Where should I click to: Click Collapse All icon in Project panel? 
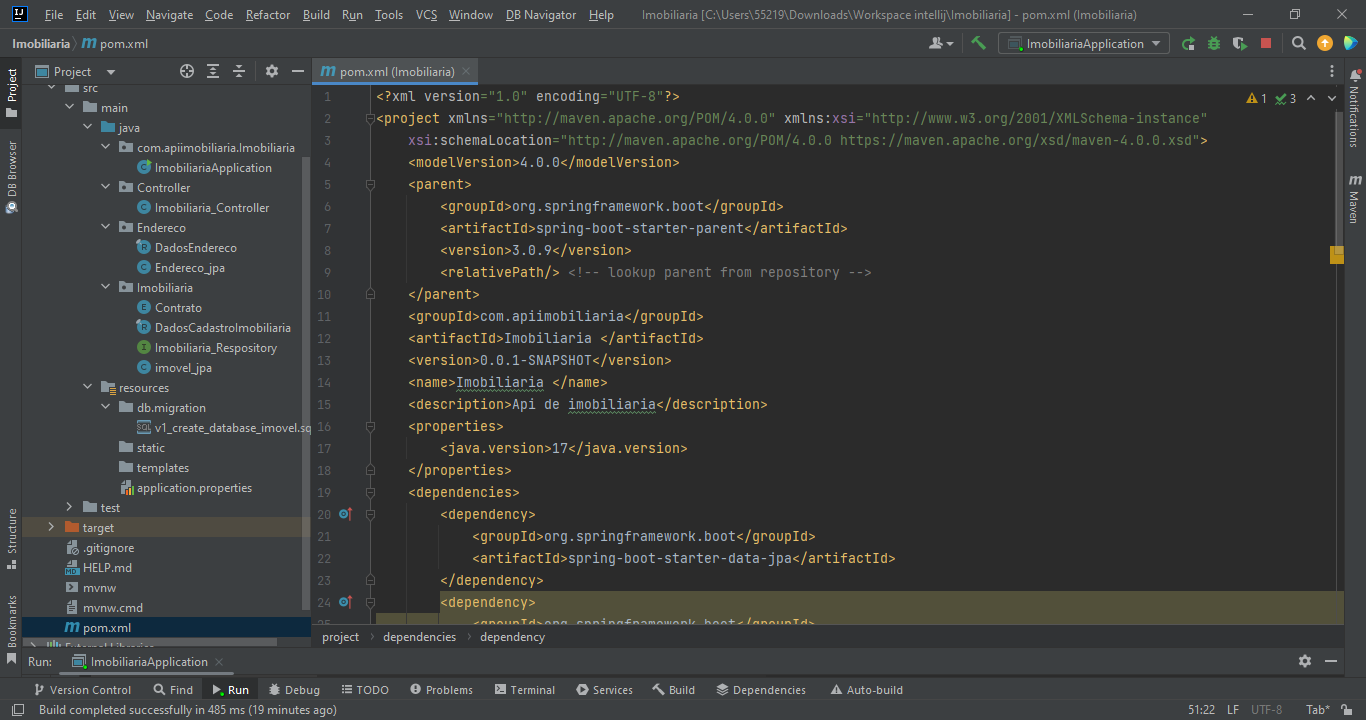239,71
